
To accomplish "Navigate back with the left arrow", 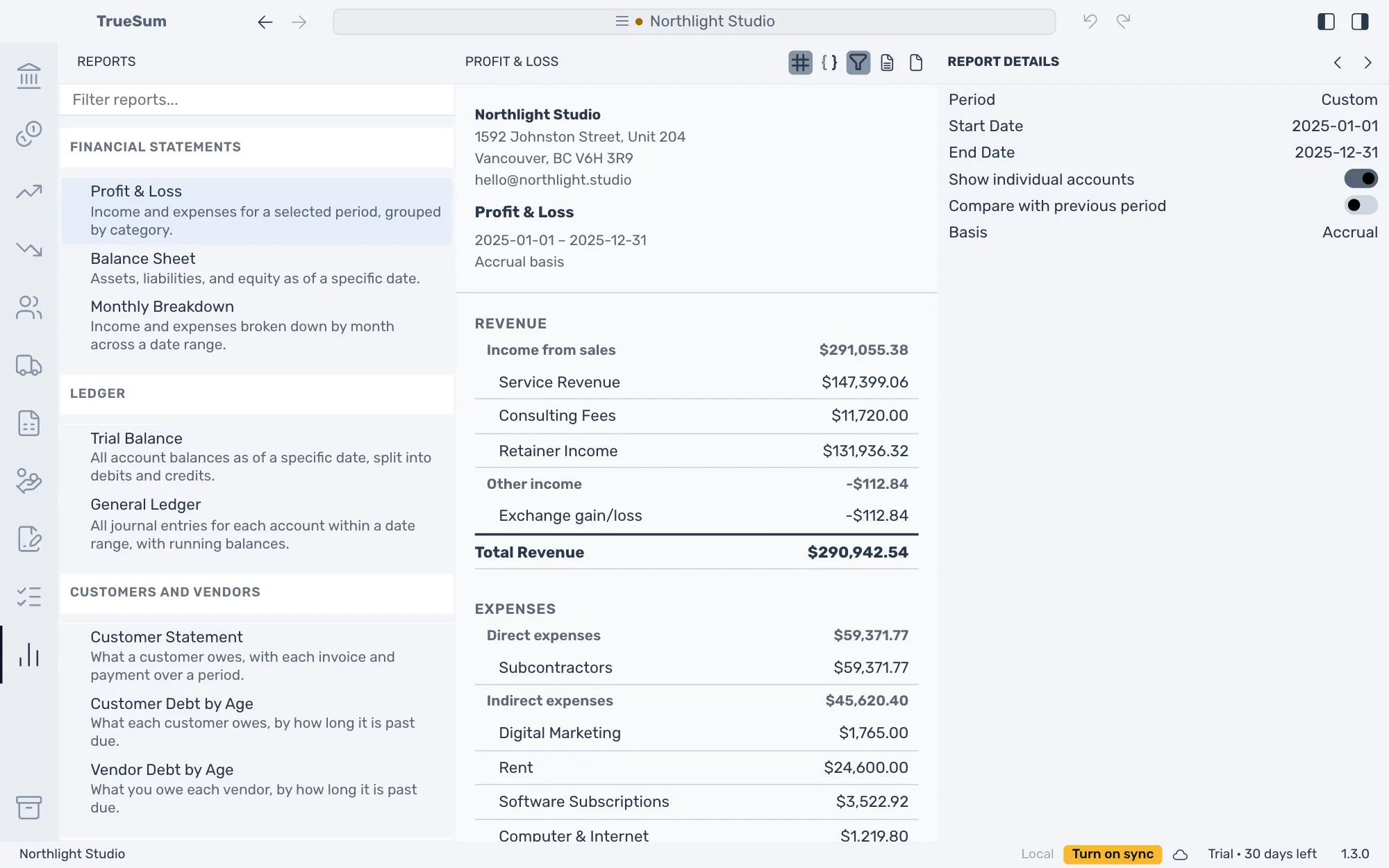I will (x=265, y=22).
